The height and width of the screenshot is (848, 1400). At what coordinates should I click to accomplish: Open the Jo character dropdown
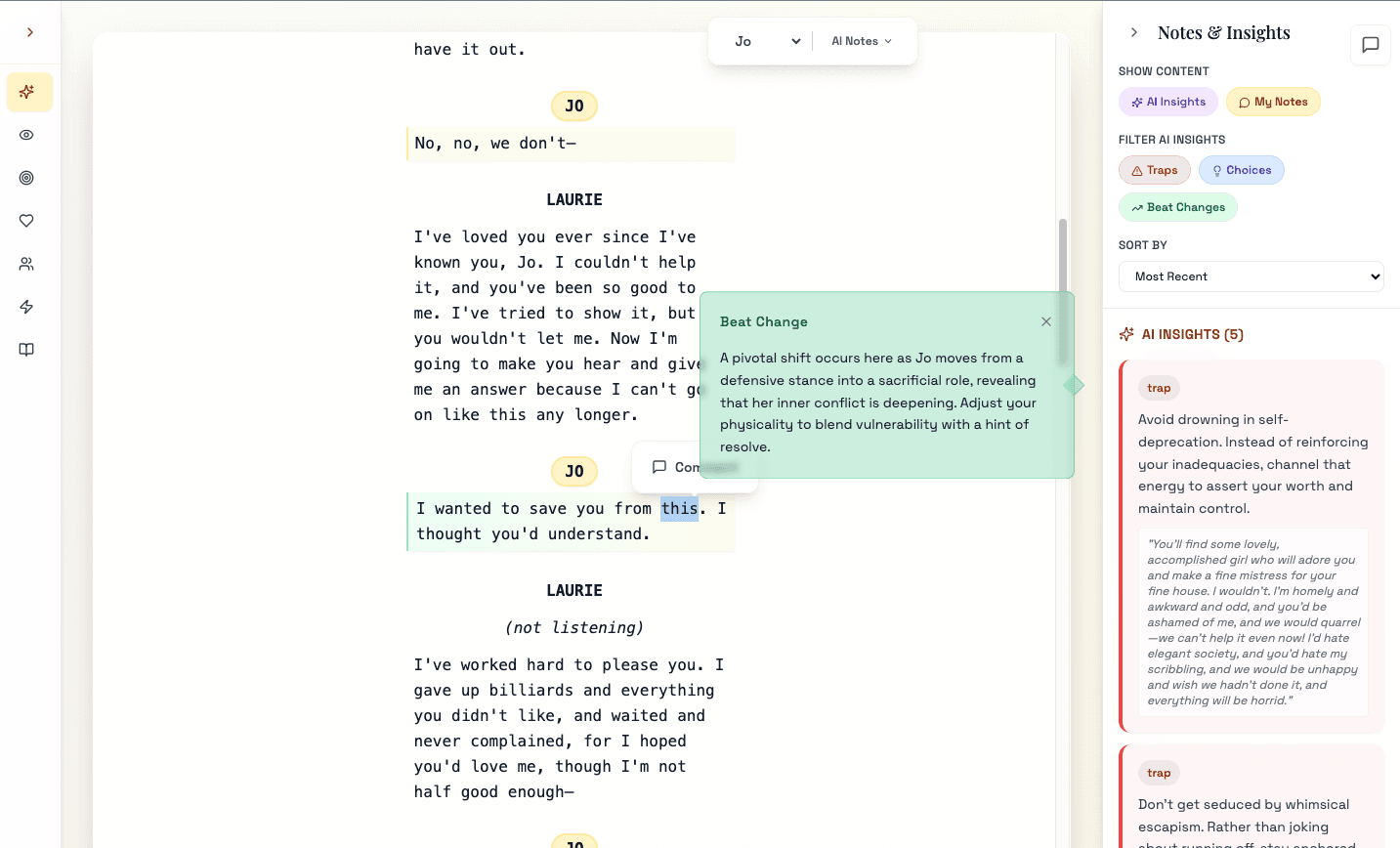point(767,41)
